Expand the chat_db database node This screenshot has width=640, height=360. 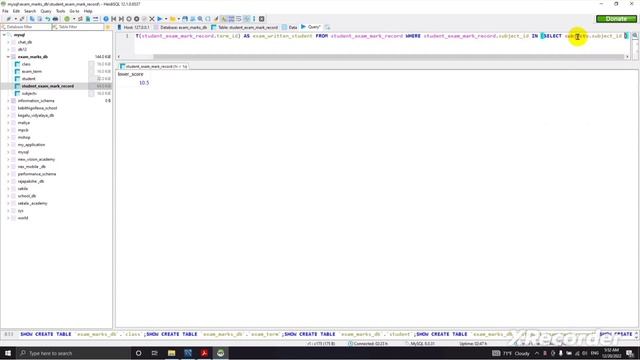click(8, 42)
